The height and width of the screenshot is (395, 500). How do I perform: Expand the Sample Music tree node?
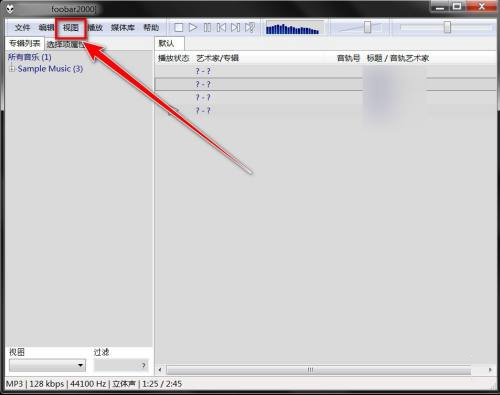12,69
